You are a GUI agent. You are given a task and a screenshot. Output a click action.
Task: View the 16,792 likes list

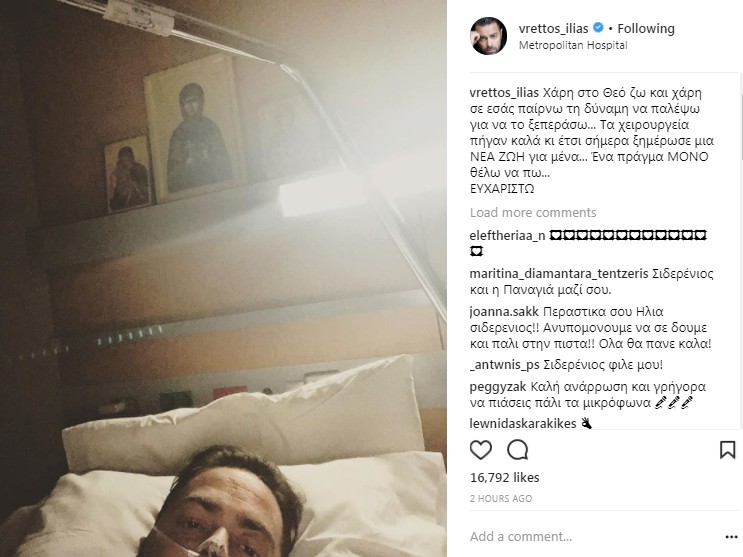[505, 477]
